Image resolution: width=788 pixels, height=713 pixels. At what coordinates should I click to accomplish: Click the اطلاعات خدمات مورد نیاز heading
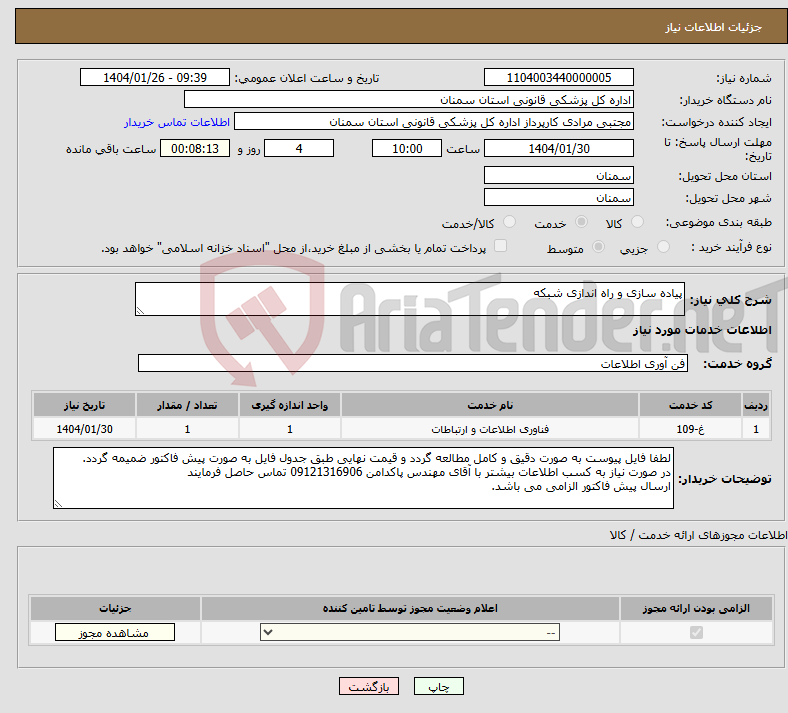point(702,330)
